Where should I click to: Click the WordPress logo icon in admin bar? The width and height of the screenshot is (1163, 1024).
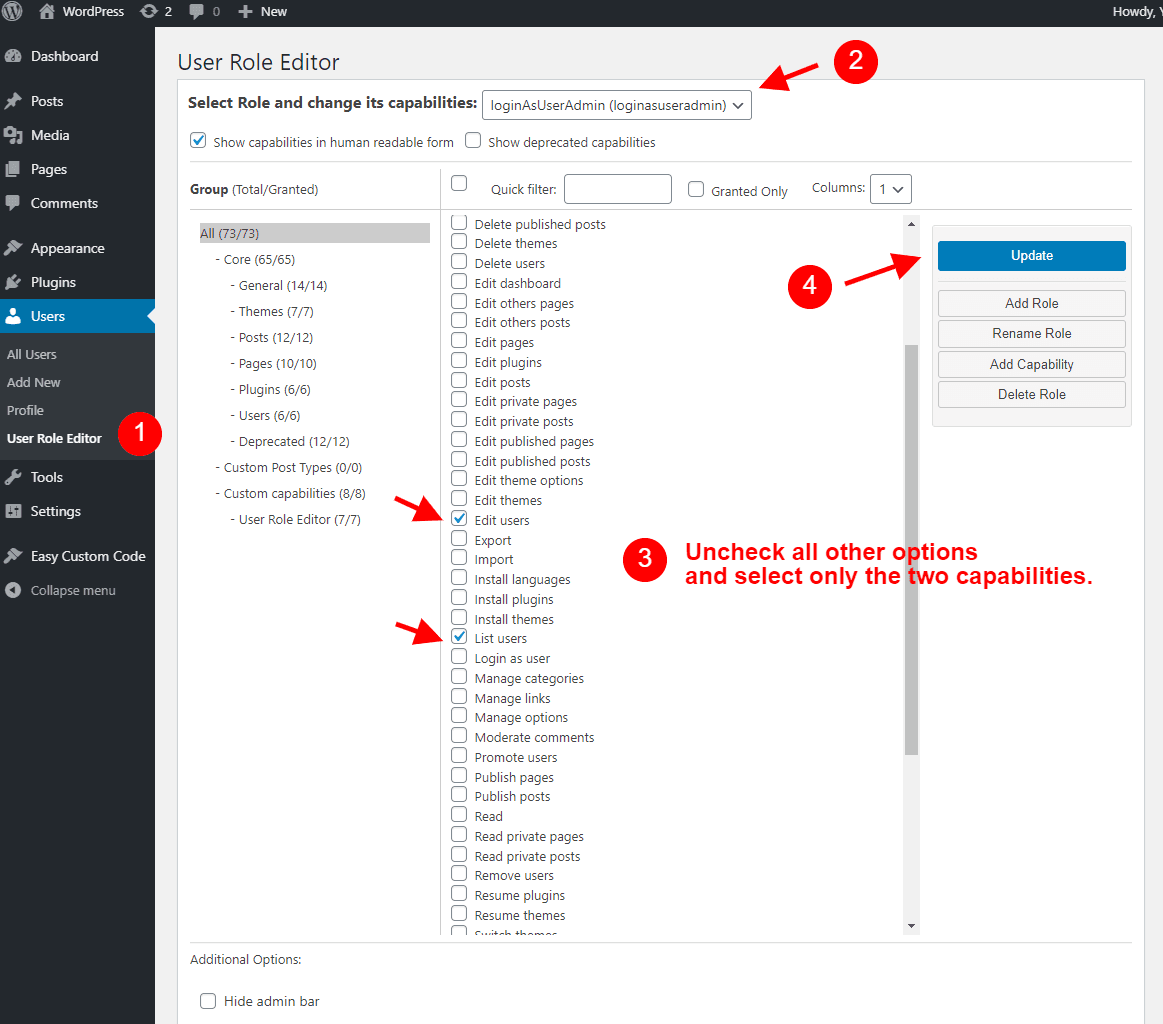coord(11,11)
